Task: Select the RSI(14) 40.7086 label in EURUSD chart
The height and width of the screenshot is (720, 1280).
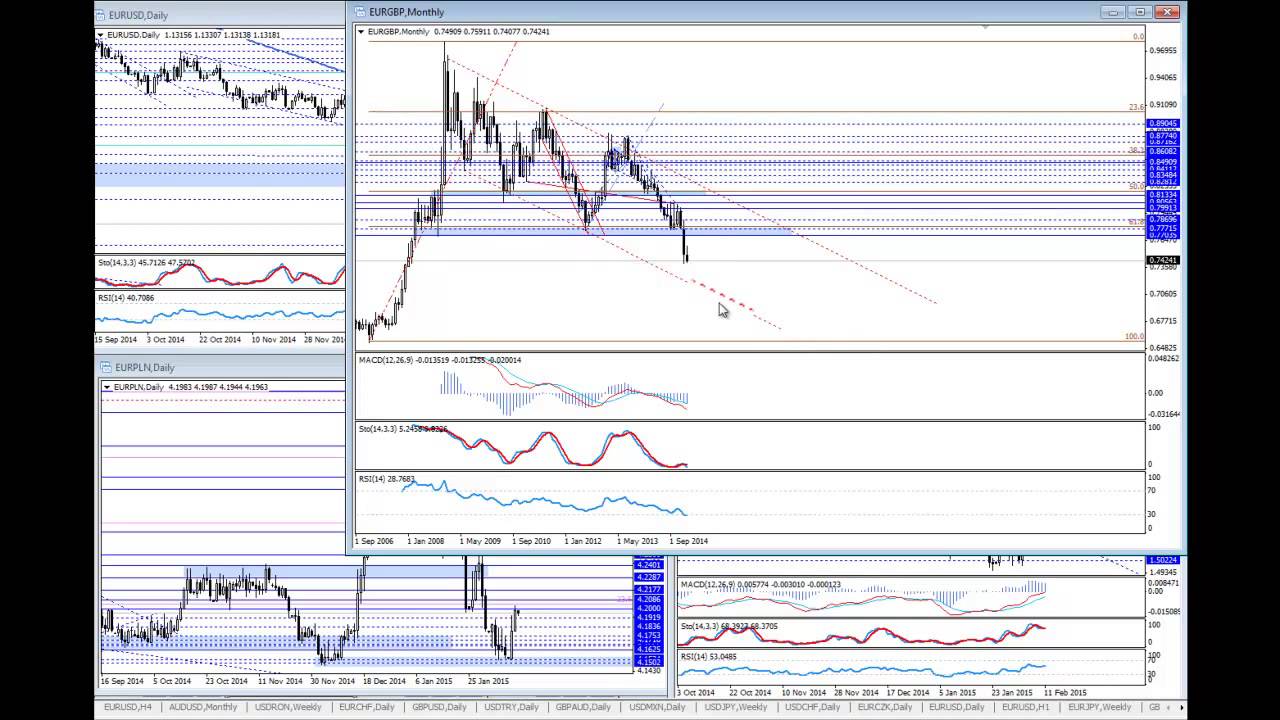Action: point(126,297)
